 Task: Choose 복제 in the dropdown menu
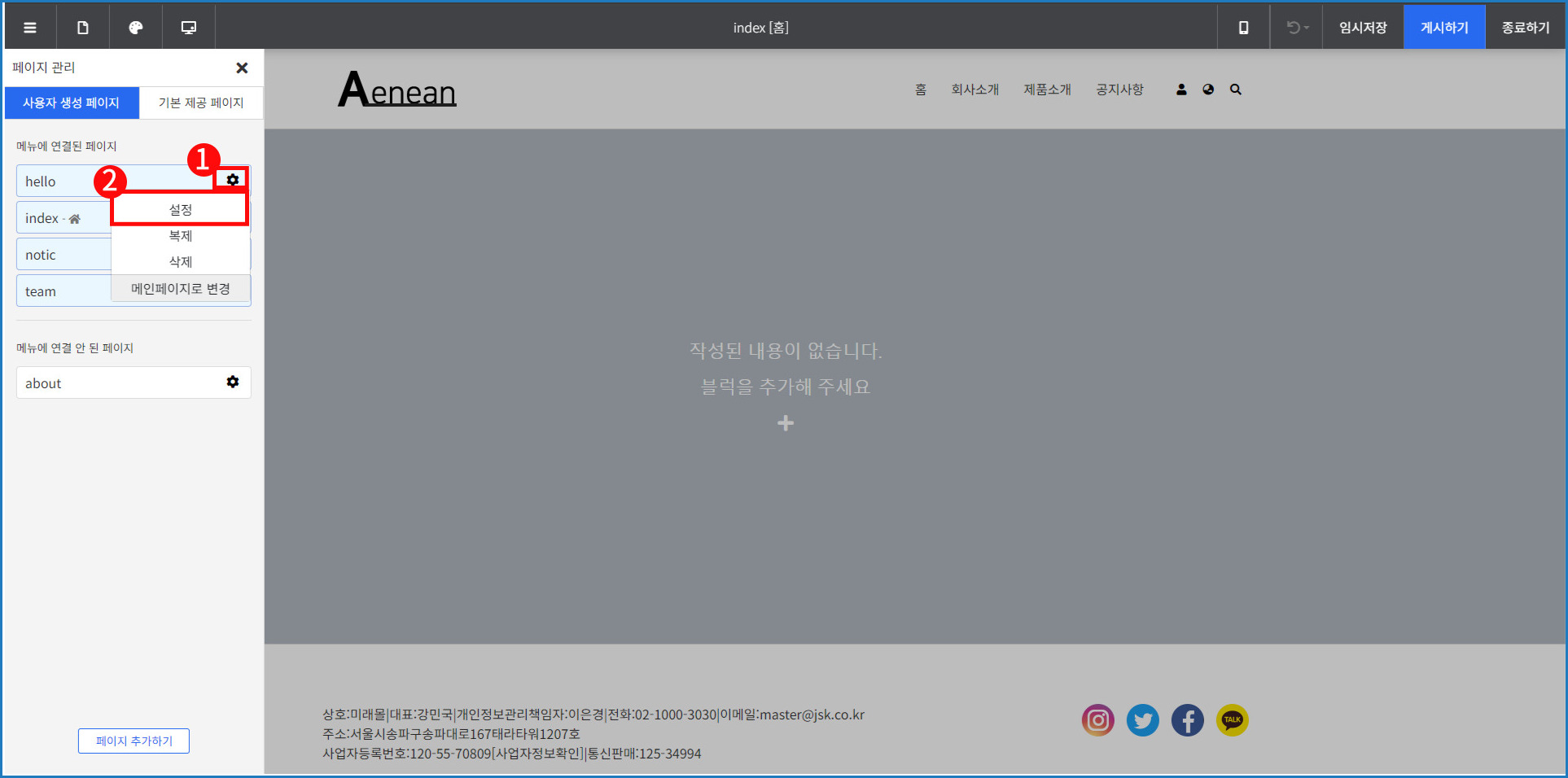coord(180,236)
